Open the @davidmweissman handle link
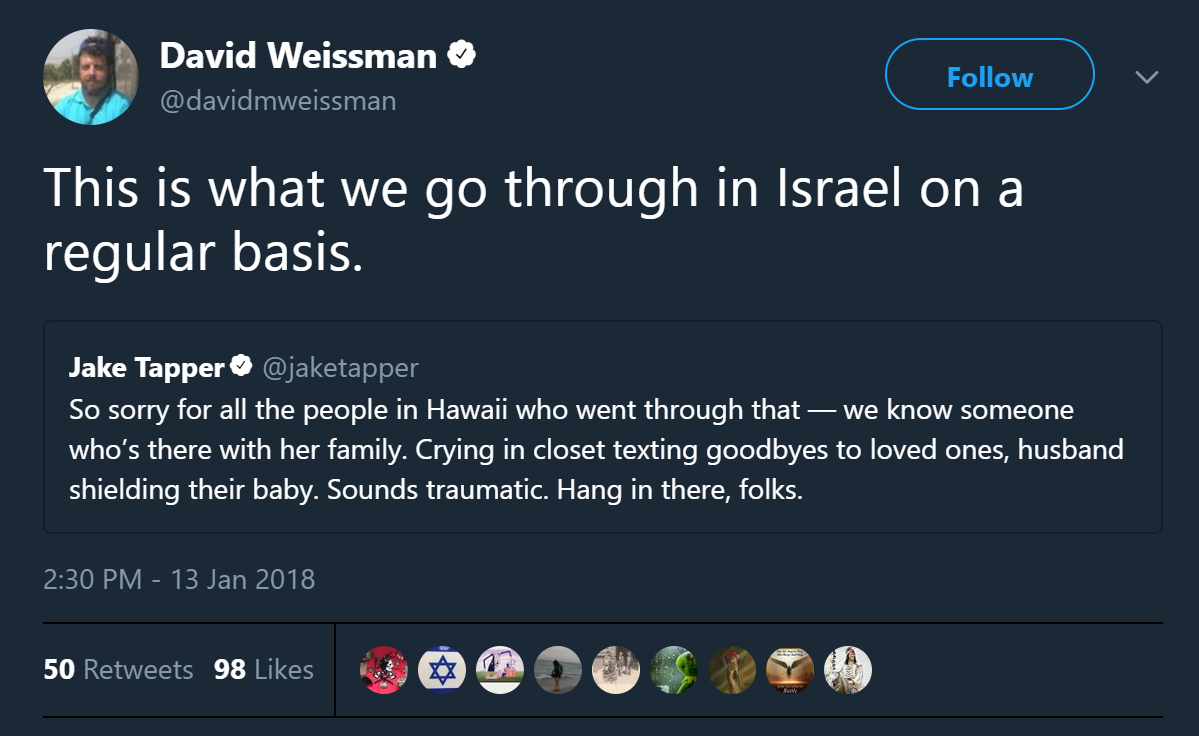 278,100
